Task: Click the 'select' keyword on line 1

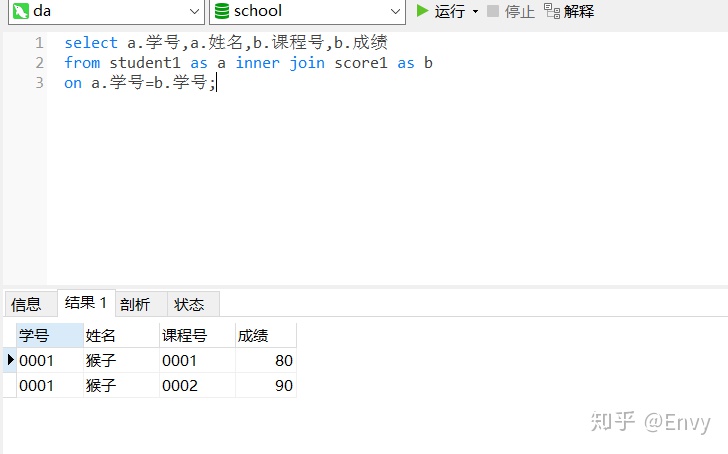Action: point(91,43)
